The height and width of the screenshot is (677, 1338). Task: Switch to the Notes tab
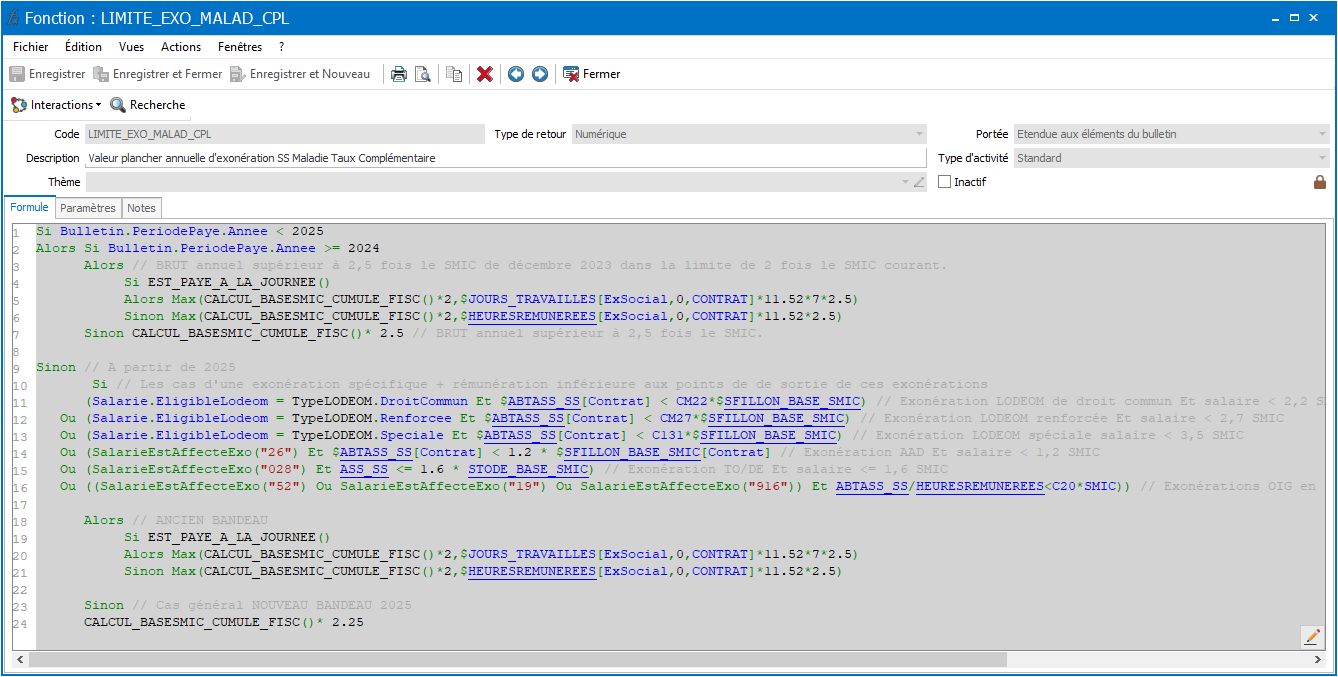tap(141, 208)
